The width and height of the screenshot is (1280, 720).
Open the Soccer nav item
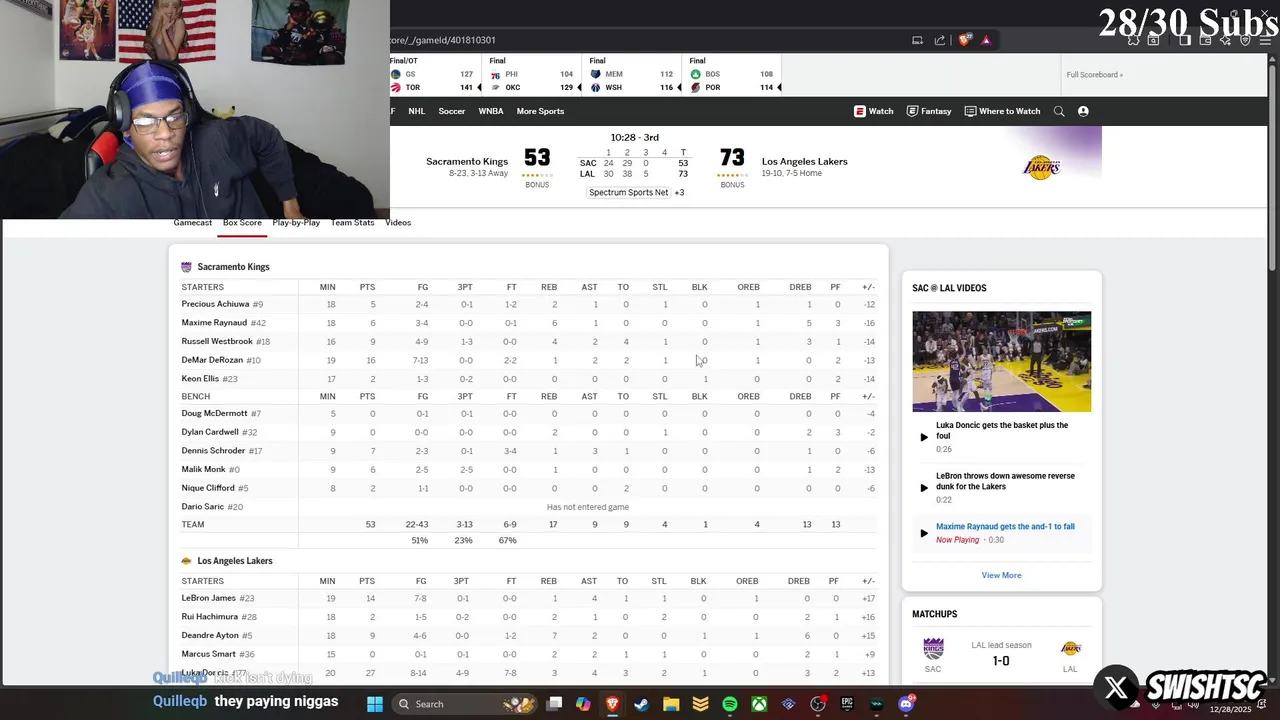(x=451, y=111)
